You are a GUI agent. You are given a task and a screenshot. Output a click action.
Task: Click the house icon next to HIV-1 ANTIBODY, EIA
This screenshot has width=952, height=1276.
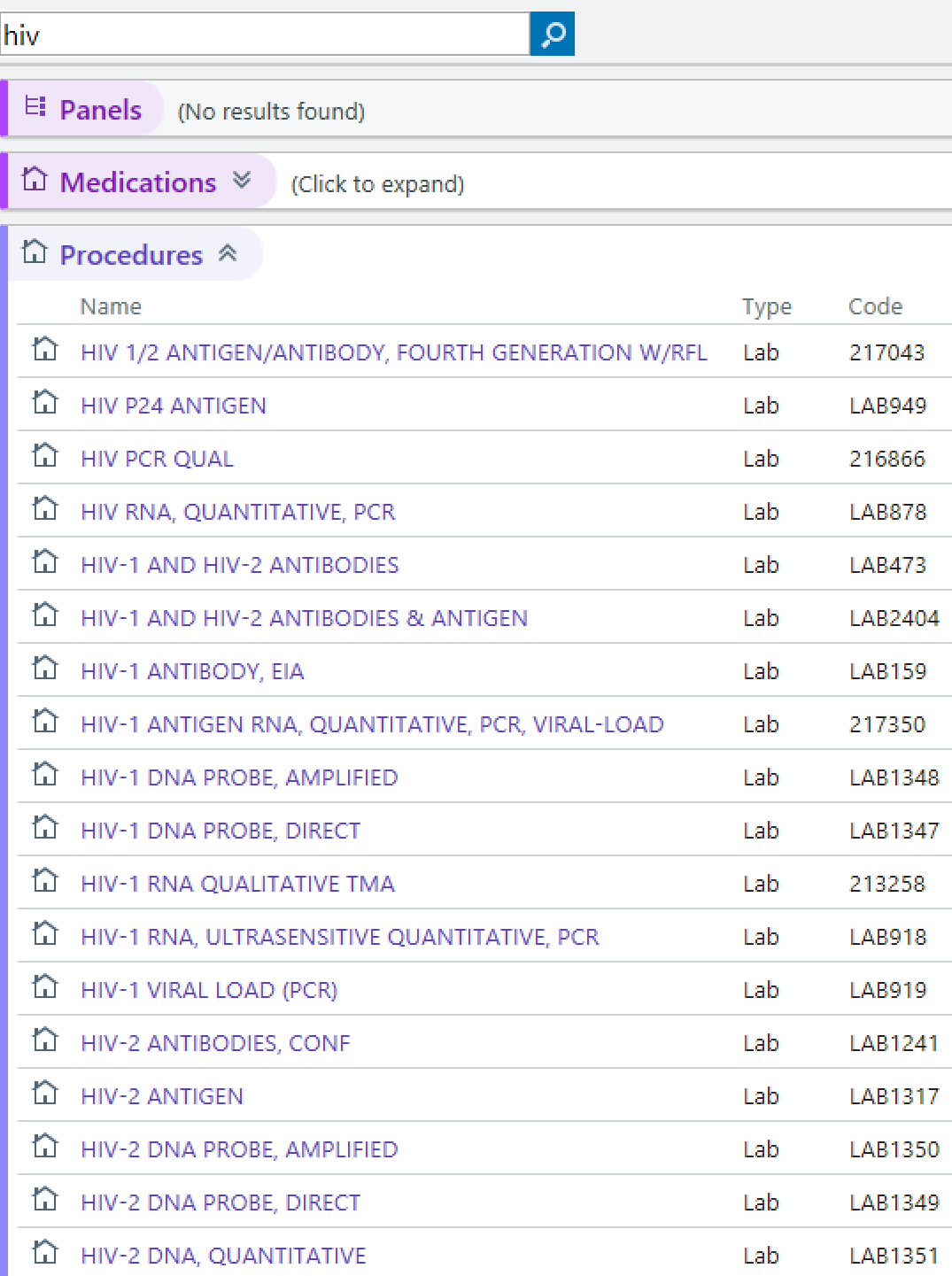tap(45, 669)
